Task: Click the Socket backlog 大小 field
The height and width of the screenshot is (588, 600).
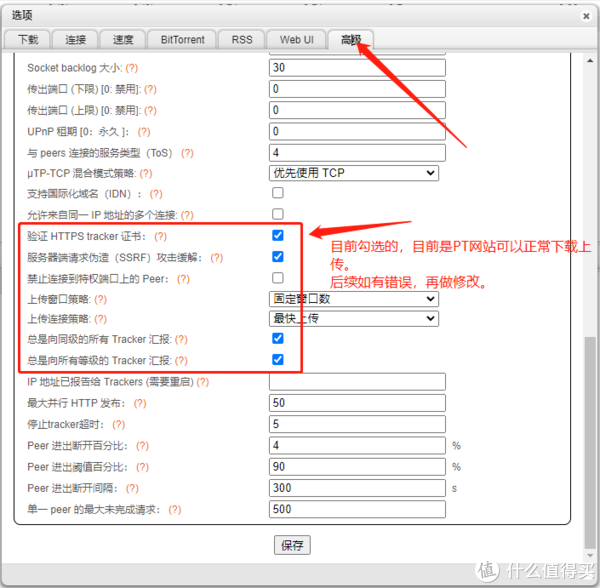Action: tap(357, 68)
